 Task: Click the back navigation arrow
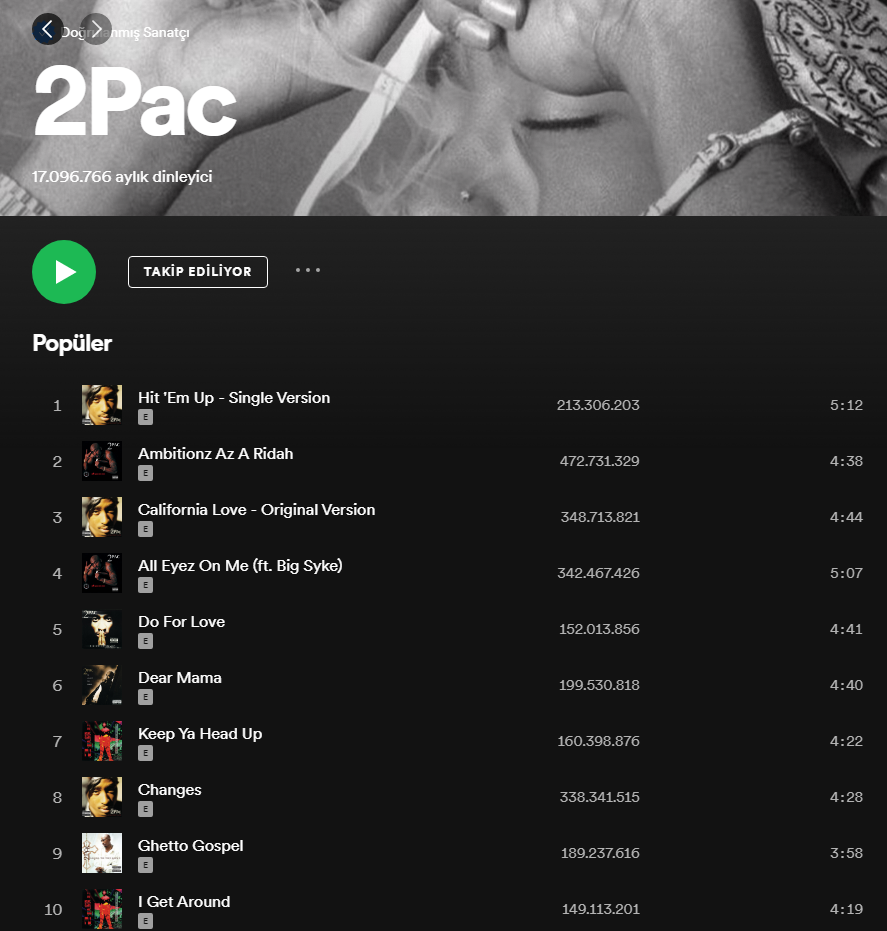47,28
